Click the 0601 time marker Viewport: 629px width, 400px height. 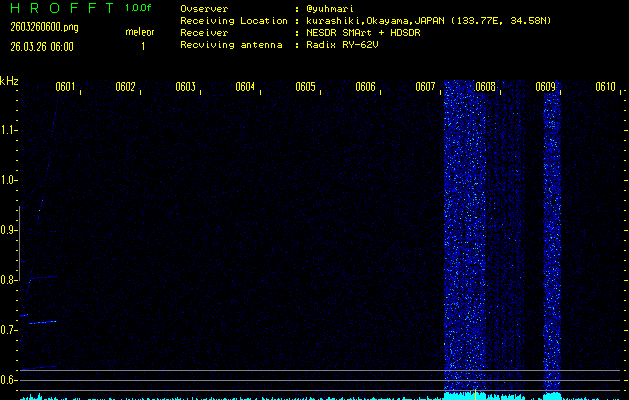pos(65,87)
